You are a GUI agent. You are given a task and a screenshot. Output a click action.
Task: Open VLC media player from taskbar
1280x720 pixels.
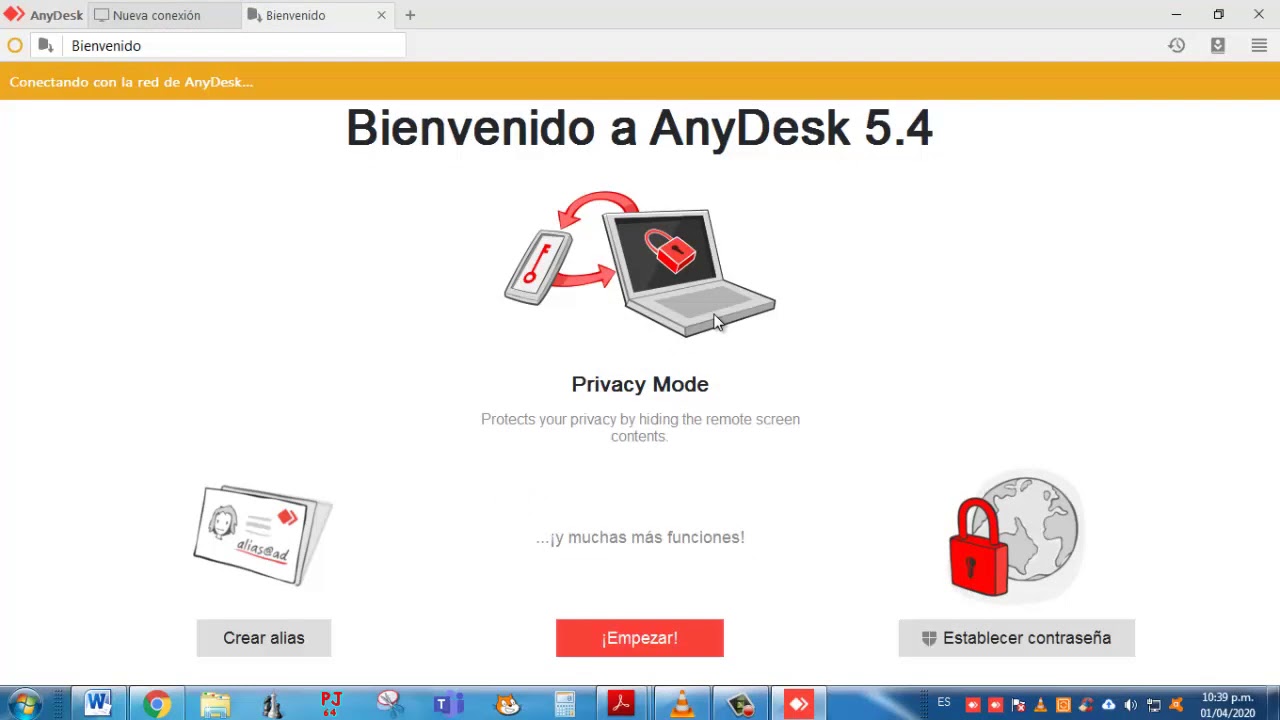pyautogui.click(x=682, y=704)
